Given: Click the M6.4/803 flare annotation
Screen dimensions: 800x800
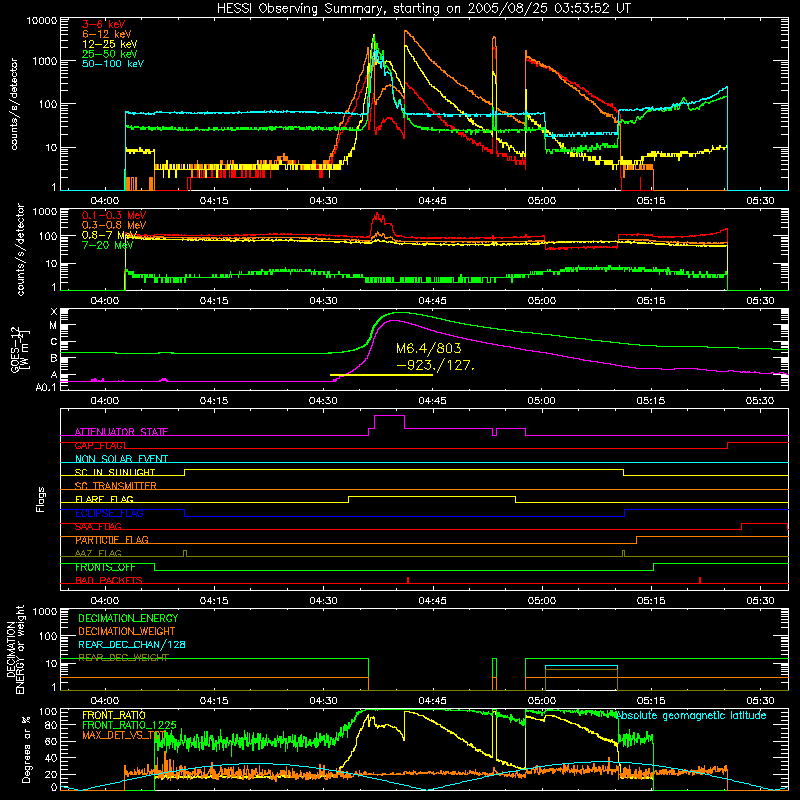Looking at the screenshot, I should [x=429, y=348].
